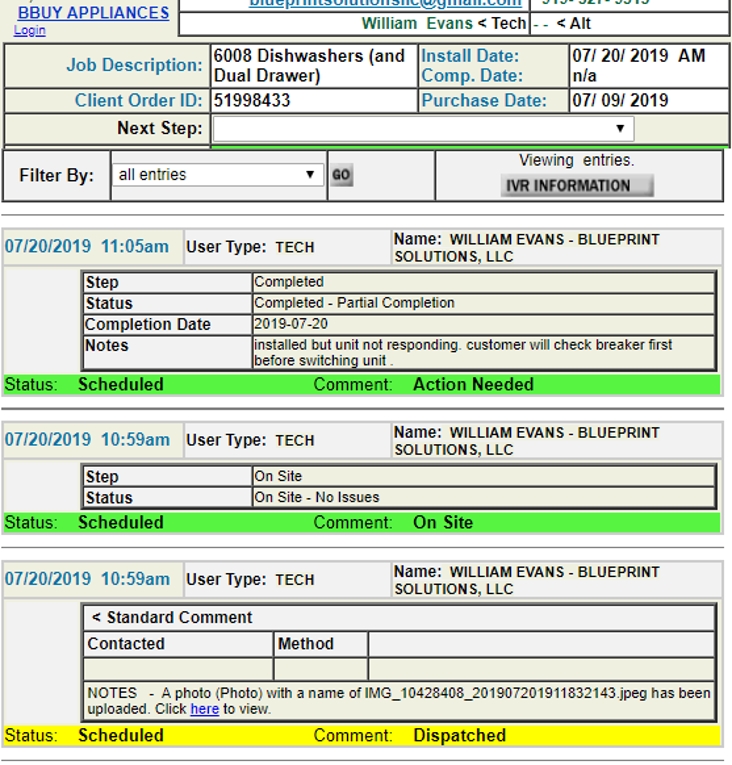Click the 07/20/2019 11:05am entry timestamp

(x=87, y=247)
